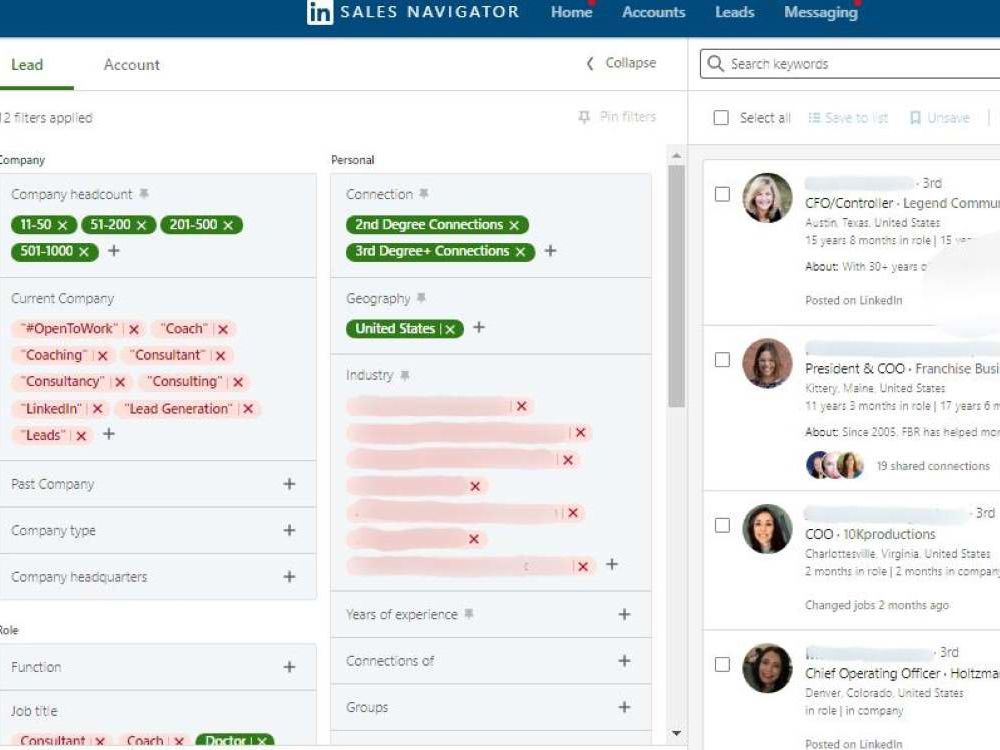Remove the "#OpenToWork" company exclusion
The width and height of the screenshot is (1000, 750).
[134, 329]
